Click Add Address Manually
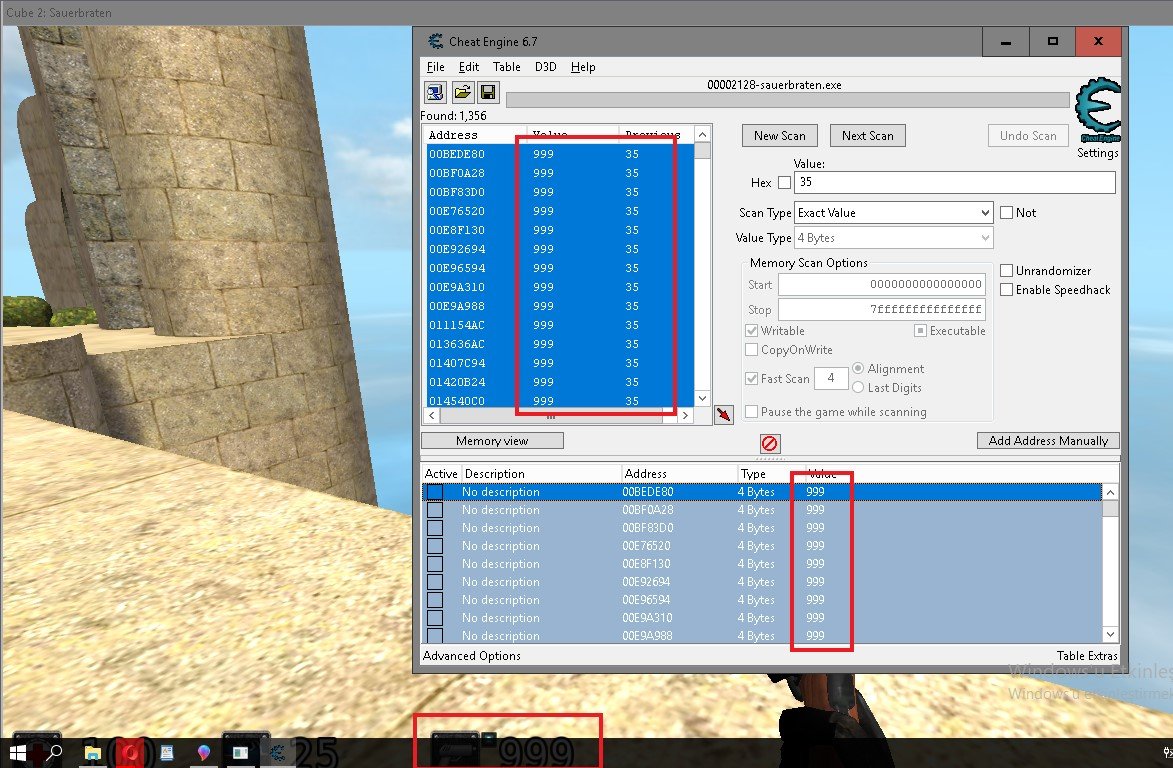The image size is (1173, 768). pos(1048,440)
